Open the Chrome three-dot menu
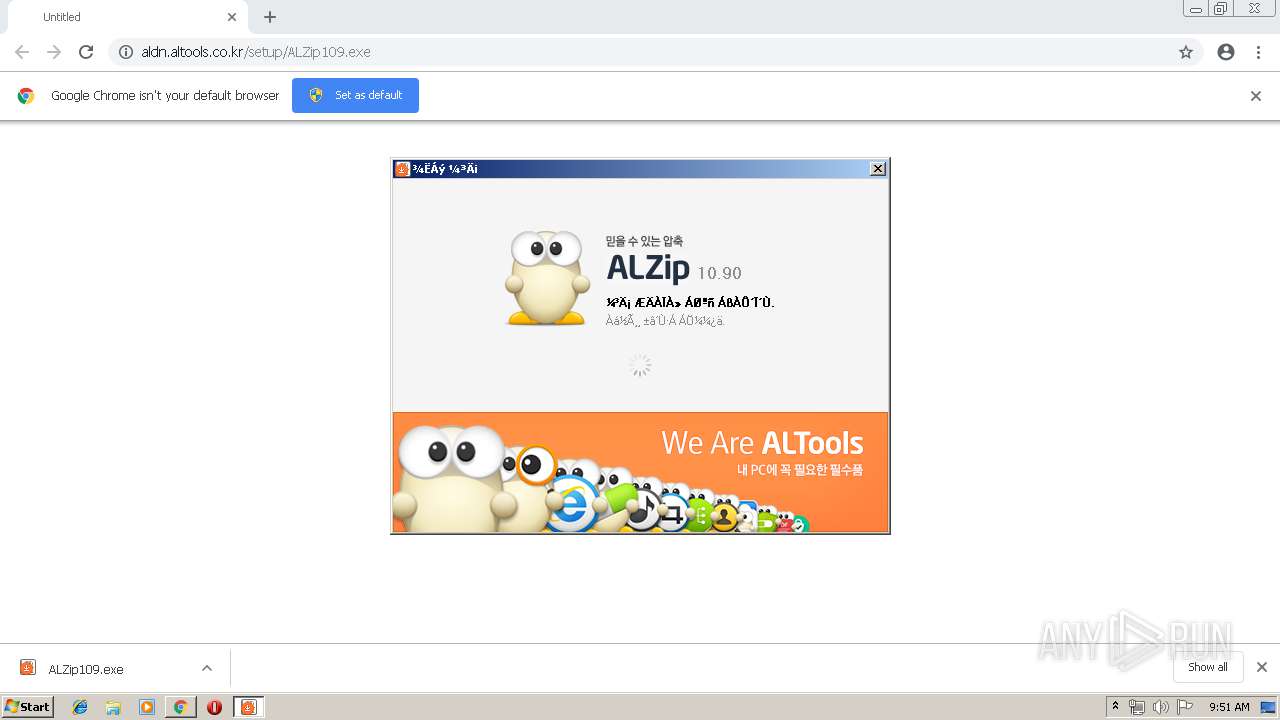 click(1258, 52)
